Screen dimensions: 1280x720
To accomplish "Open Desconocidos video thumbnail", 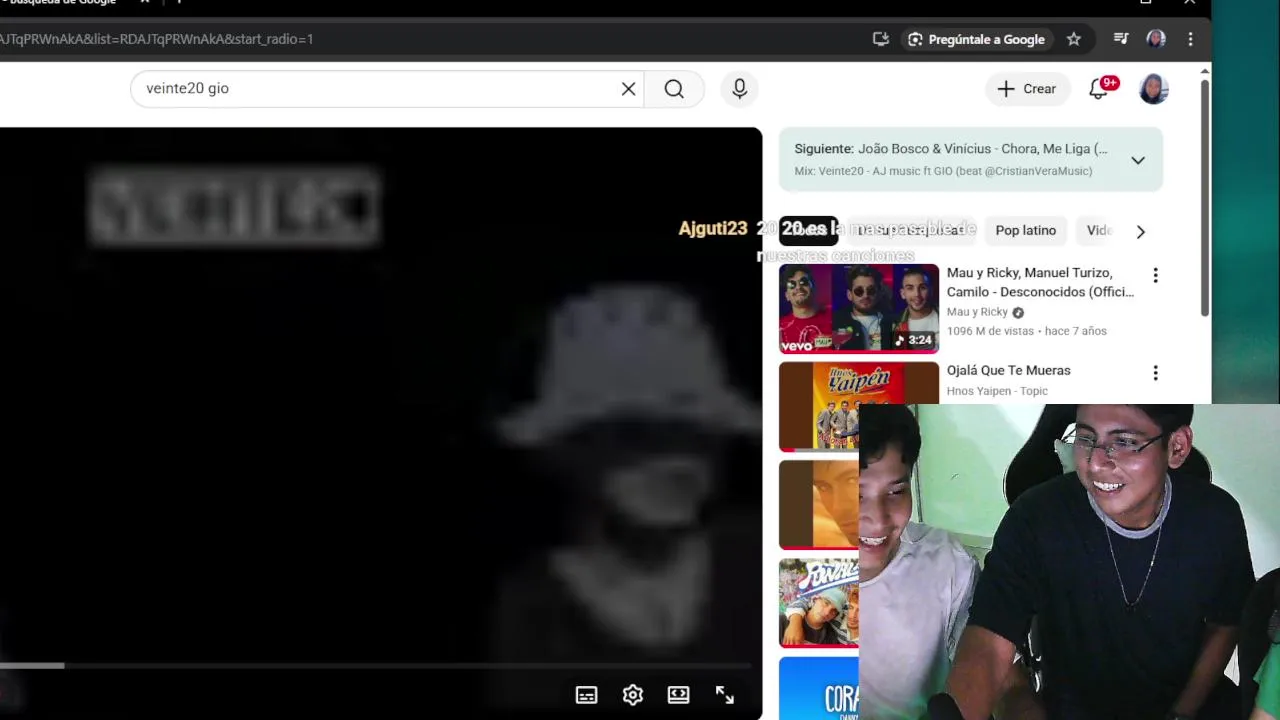I will (x=859, y=308).
